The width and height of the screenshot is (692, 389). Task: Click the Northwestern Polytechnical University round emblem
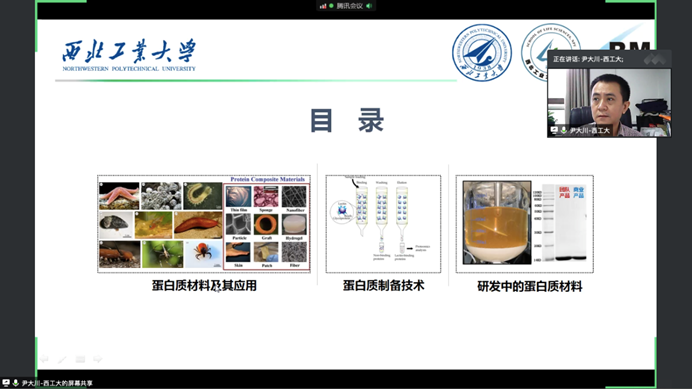(x=482, y=53)
